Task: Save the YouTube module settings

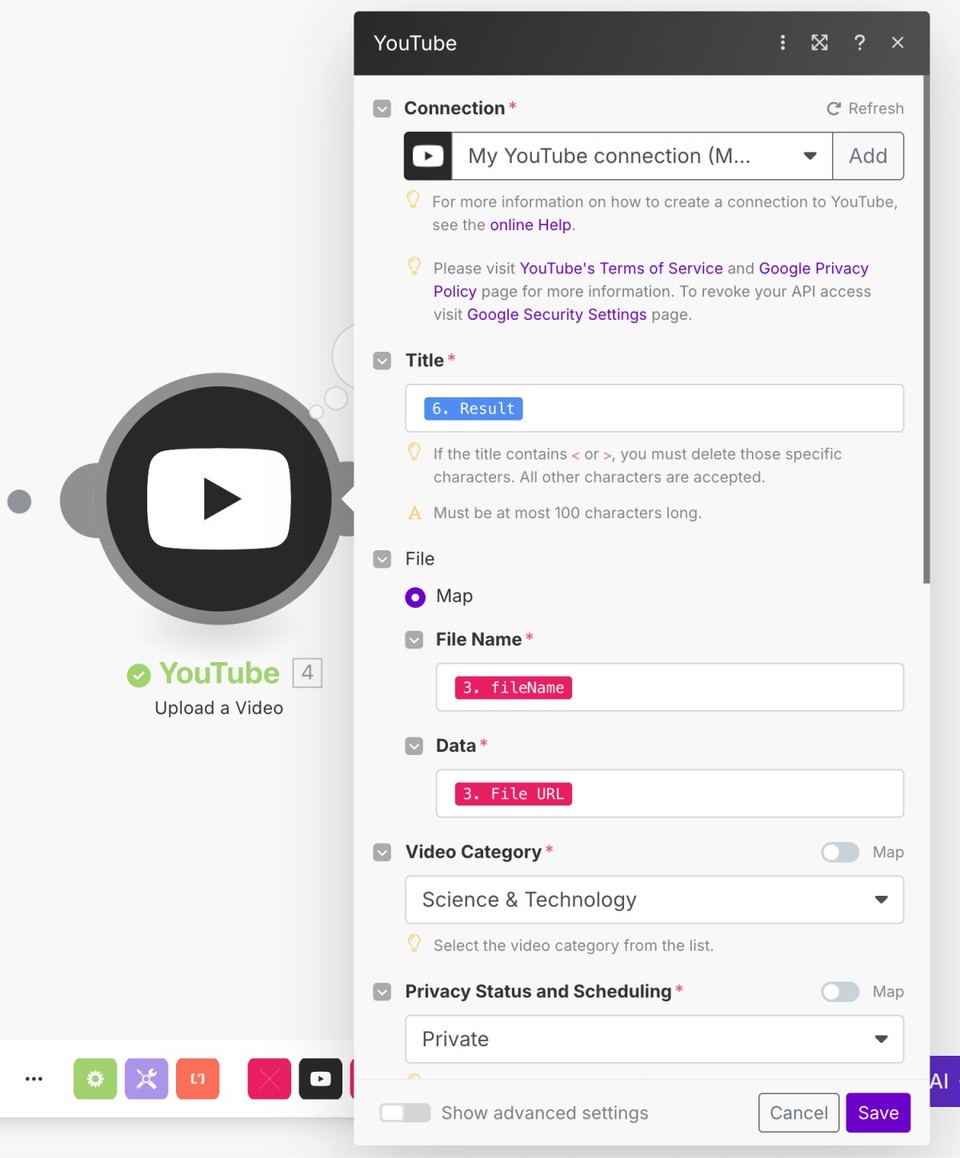Action: point(878,1113)
